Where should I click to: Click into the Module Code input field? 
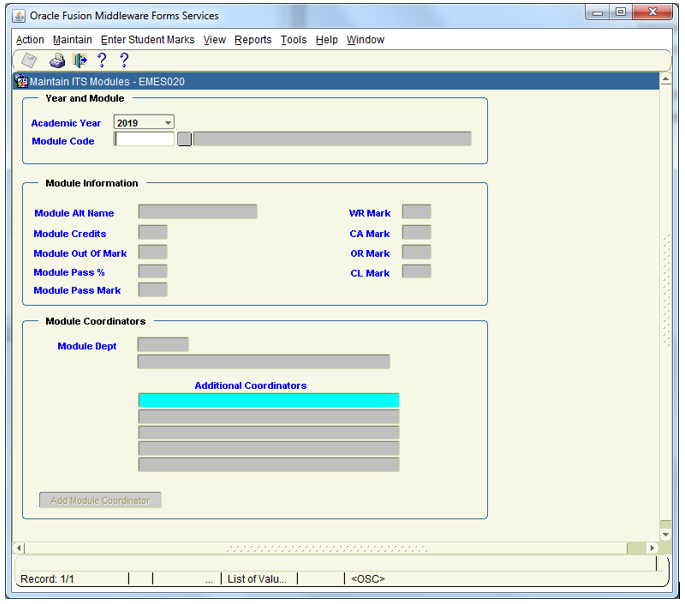[x=144, y=140]
